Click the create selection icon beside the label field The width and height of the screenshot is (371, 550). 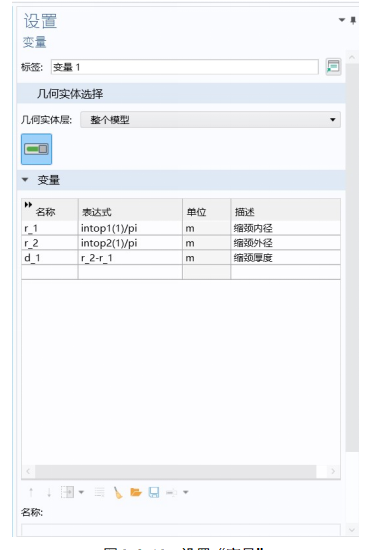pyautogui.click(x=333, y=67)
